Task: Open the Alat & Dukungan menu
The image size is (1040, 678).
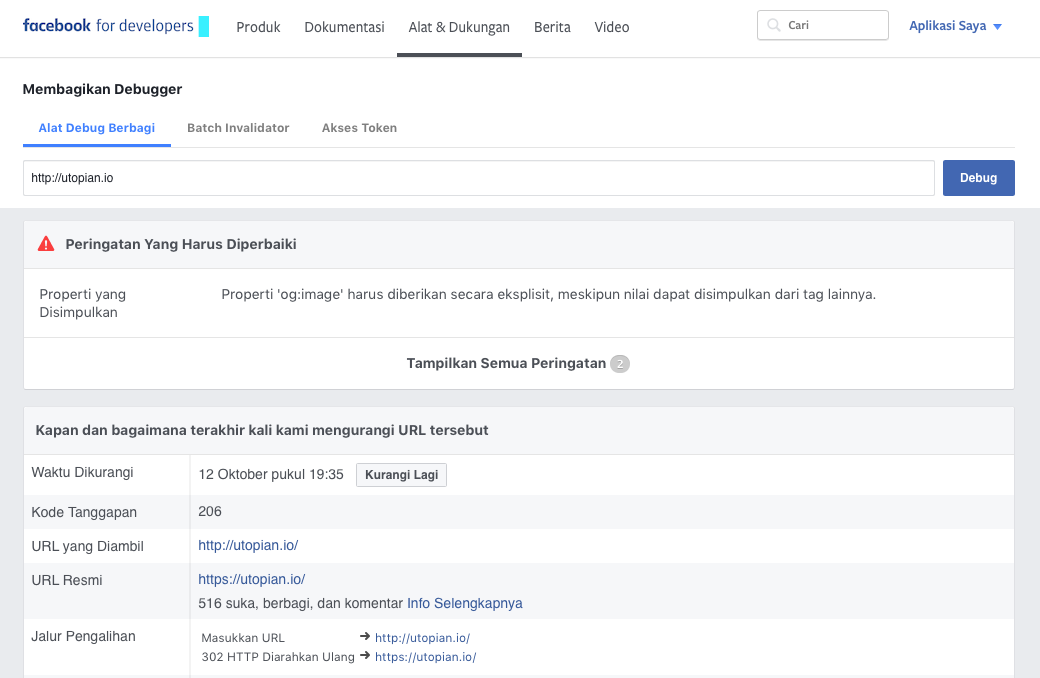Action: (459, 27)
